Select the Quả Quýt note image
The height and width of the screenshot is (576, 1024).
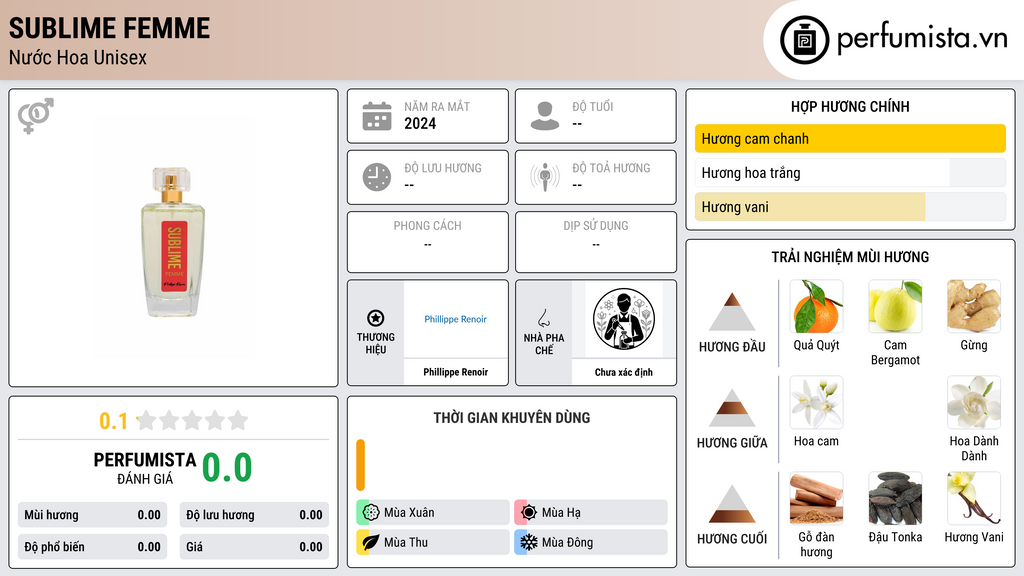[816, 306]
